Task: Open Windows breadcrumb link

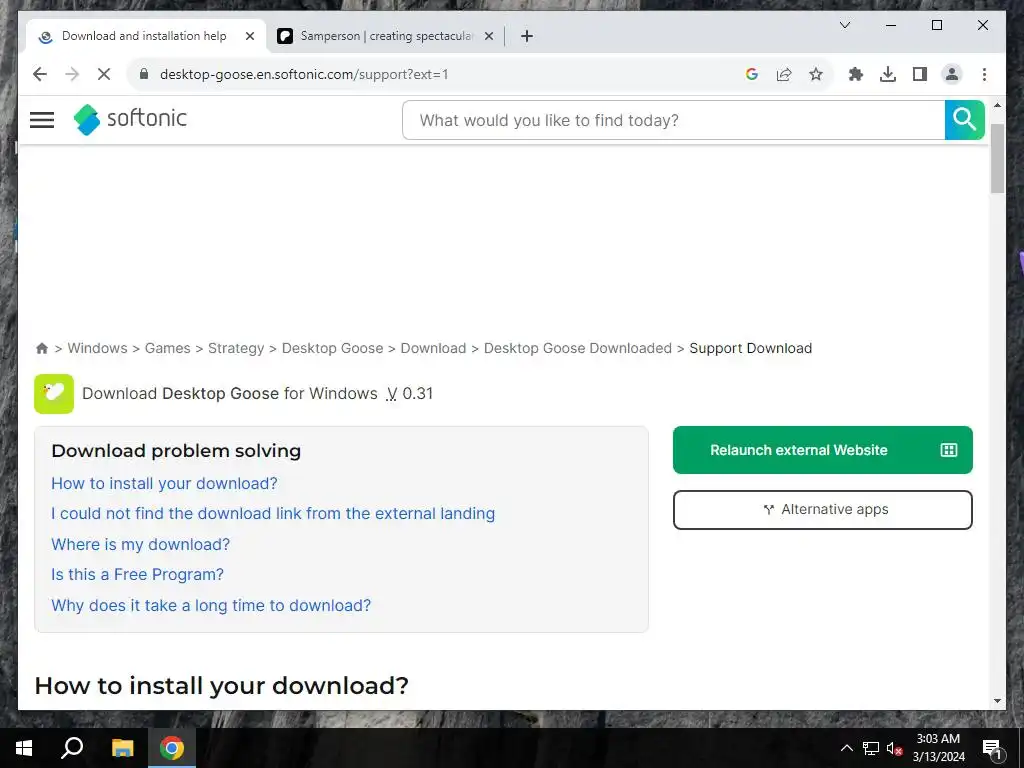Action: [97, 348]
